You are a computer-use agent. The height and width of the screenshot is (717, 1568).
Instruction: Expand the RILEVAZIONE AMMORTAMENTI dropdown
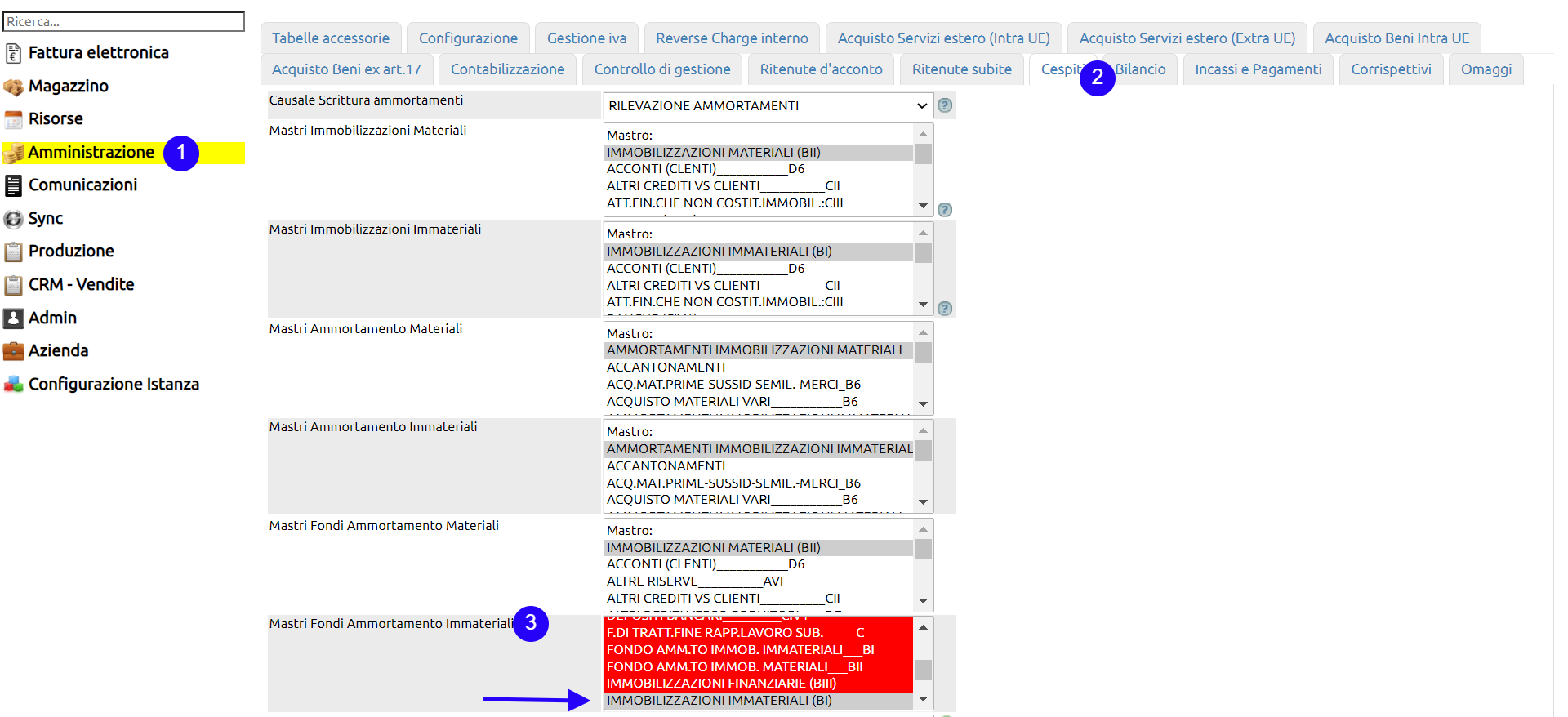pos(768,105)
